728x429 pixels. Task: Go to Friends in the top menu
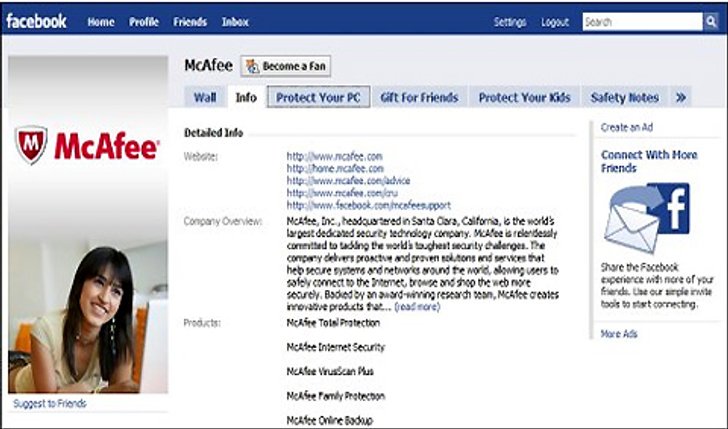pyautogui.click(x=190, y=22)
